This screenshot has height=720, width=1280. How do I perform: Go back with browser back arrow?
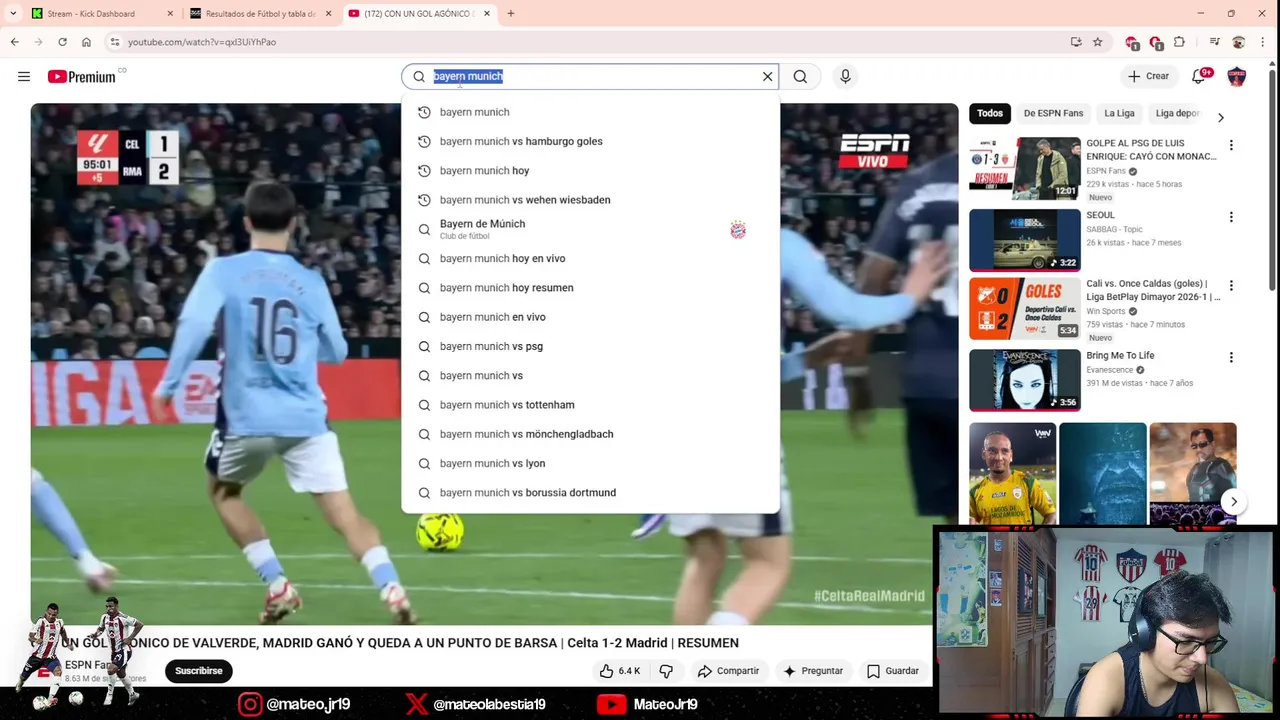tap(14, 42)
